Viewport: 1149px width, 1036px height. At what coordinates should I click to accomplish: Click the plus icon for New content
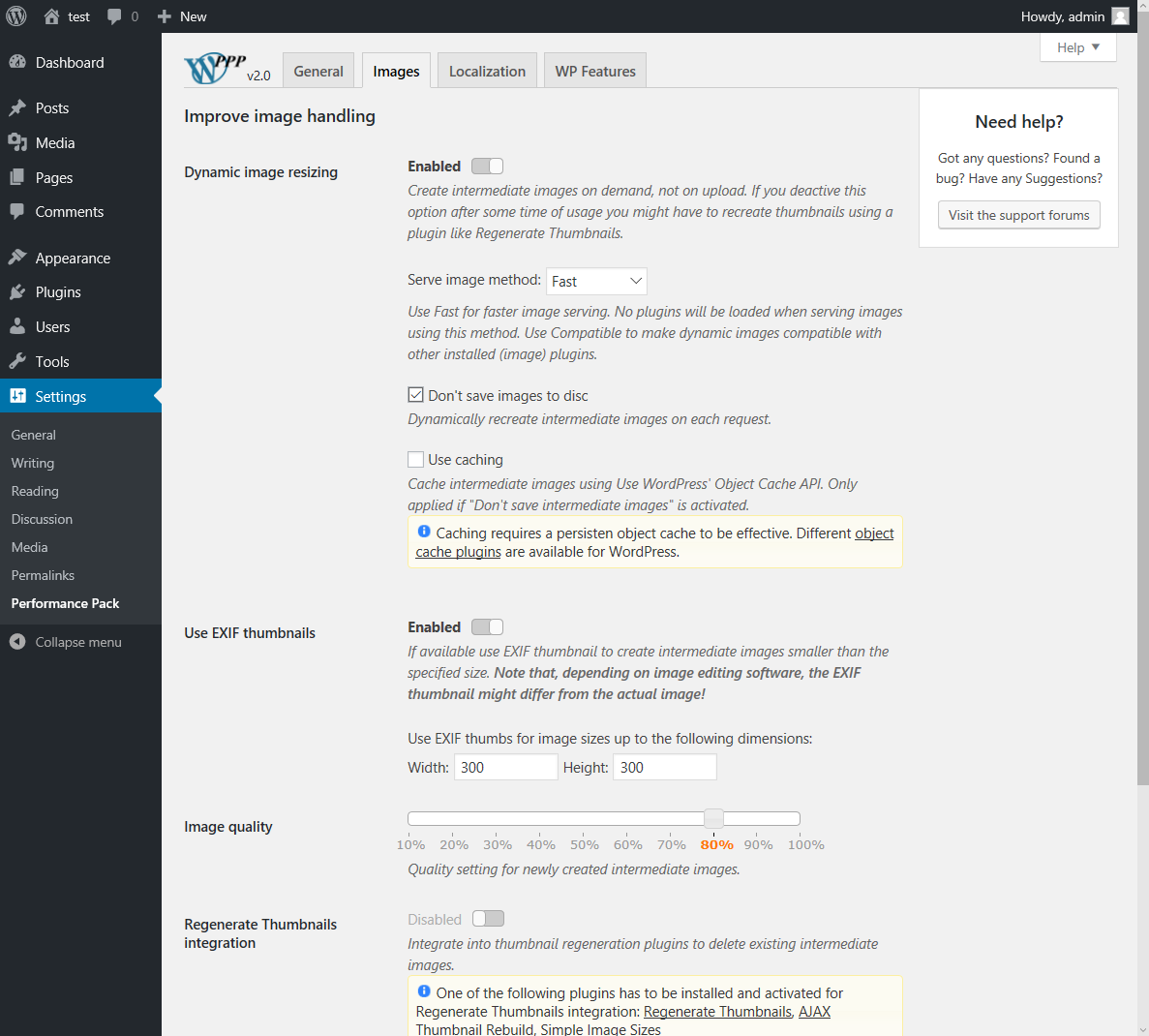click(165, 16)
